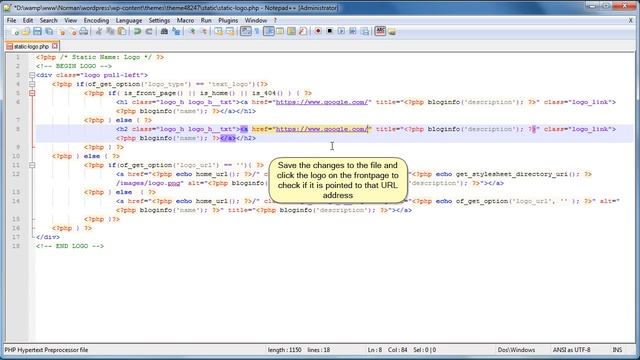Click 'length : 1150' in status bar
This screenshot has height=360, width=640.
[x=284, y=350]
